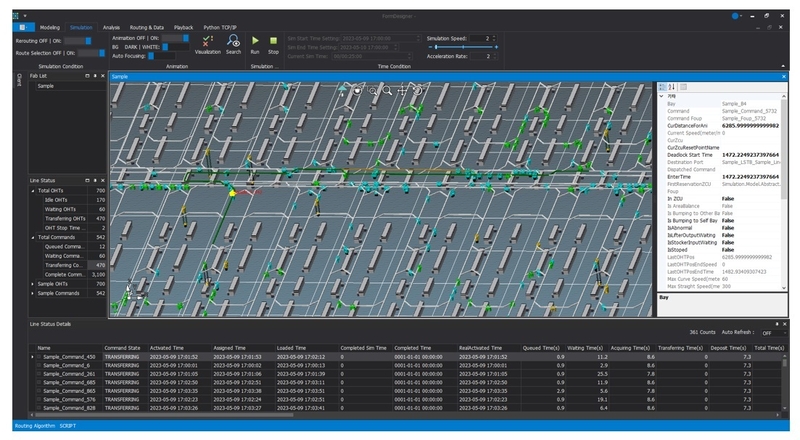Viewport: 800px width, 440px height.
Task: Toggle the Animation OFF/ON switch
Action: 176,38
